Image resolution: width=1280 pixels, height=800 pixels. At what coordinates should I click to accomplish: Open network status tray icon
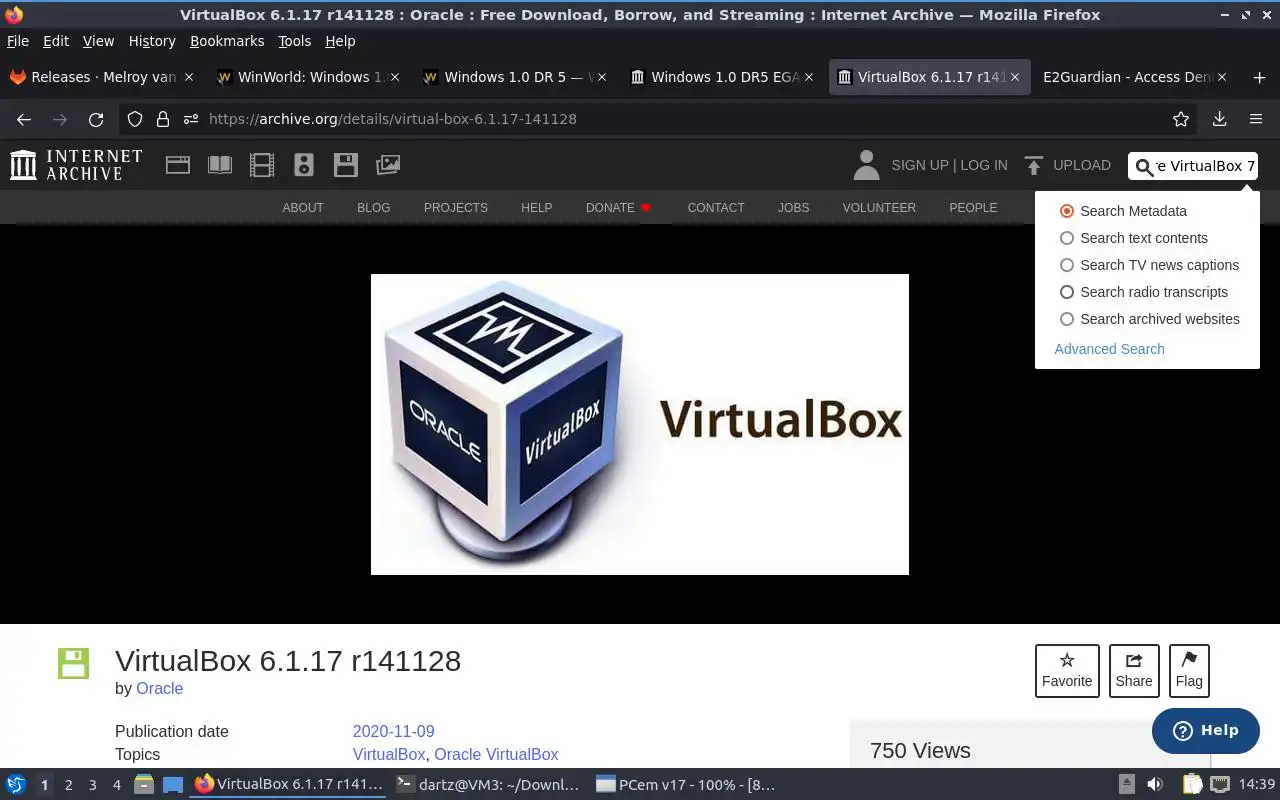point(1220,785)
